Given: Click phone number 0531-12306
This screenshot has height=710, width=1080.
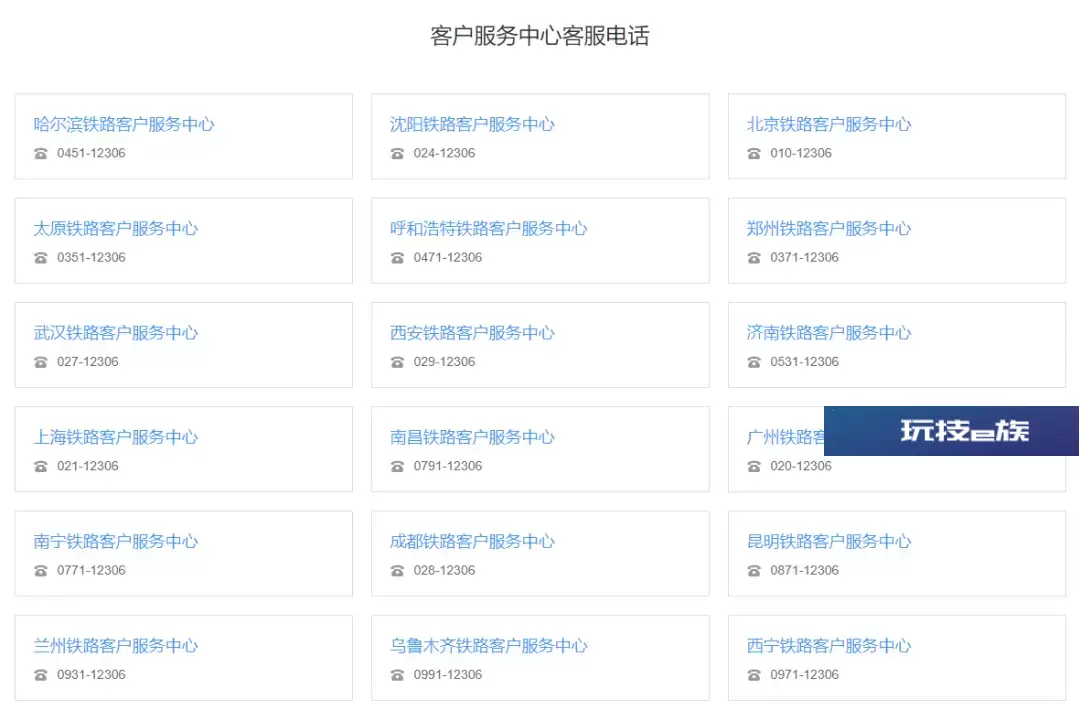Looking at the screenshot, I should tap(804, 362).
